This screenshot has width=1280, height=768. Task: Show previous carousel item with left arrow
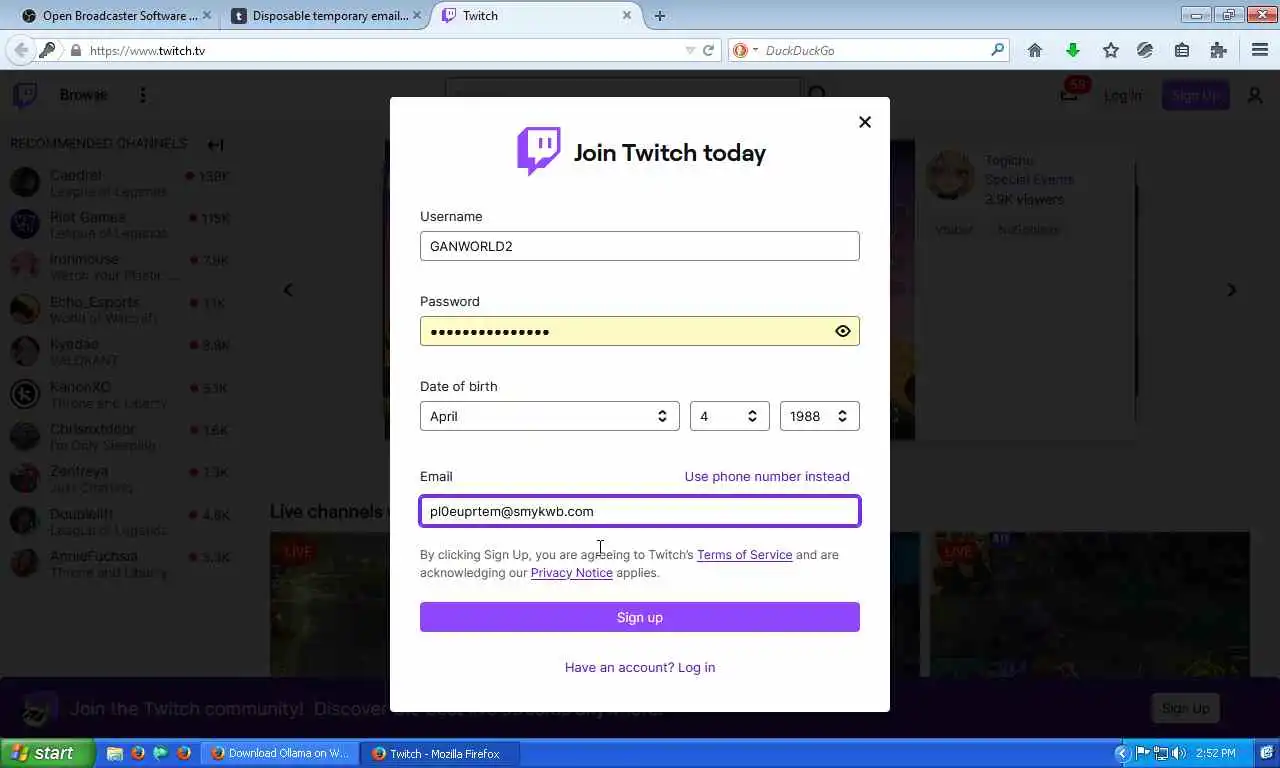coord(288,290)
